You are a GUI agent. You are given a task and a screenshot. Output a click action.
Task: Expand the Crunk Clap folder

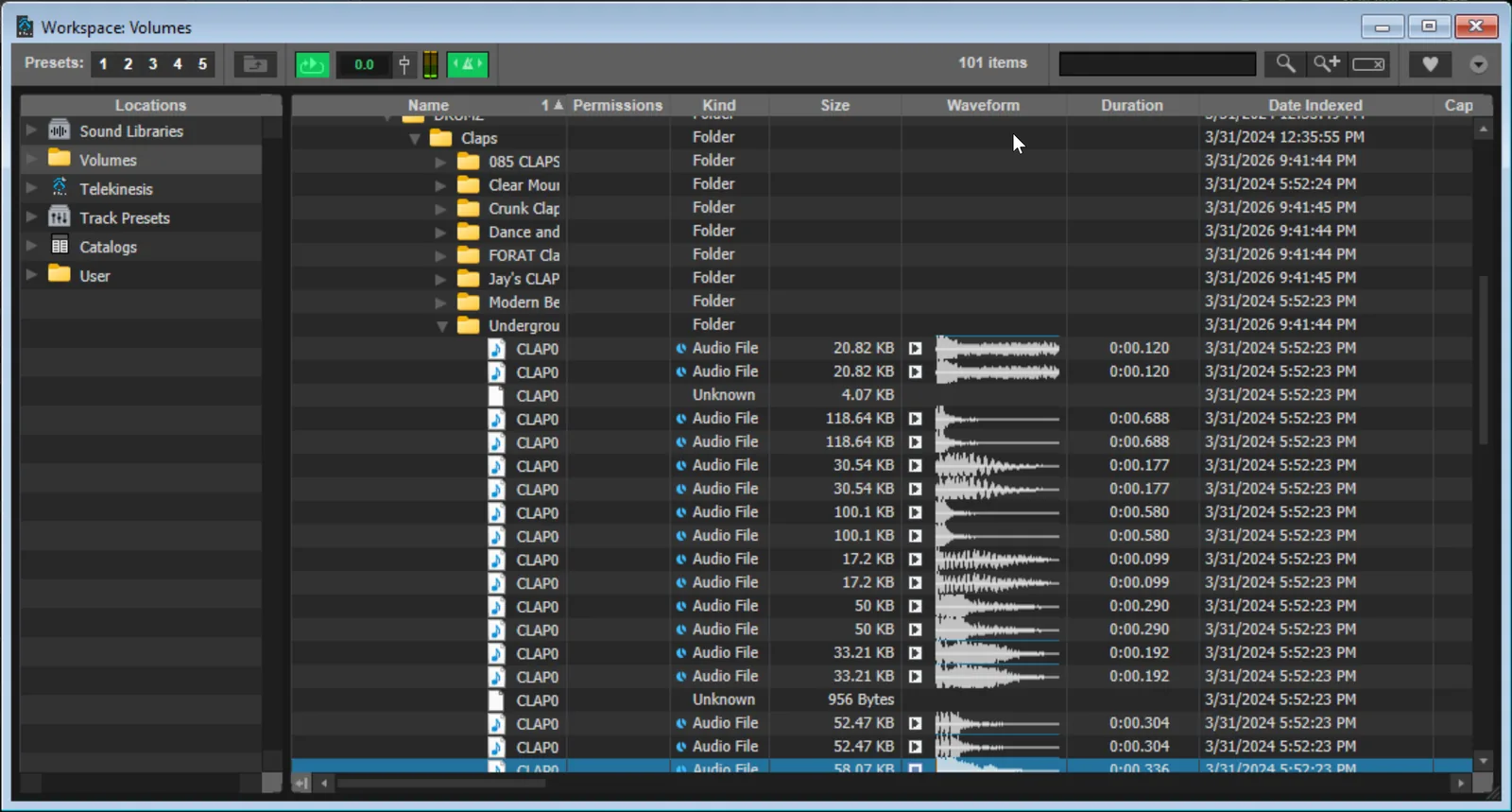440,209
